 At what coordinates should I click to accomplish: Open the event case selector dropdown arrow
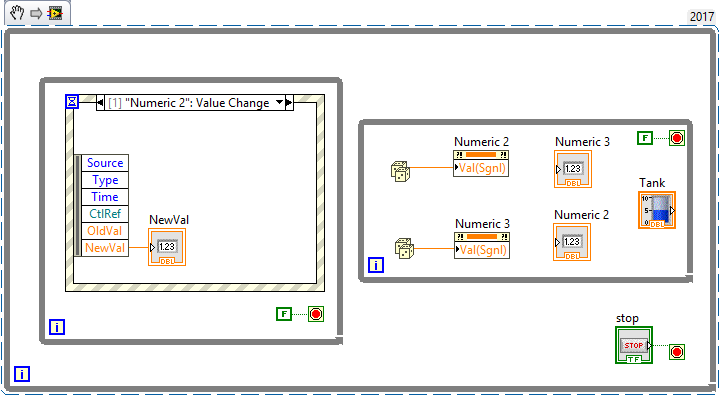pyautogui.click(x=279, y=102)
